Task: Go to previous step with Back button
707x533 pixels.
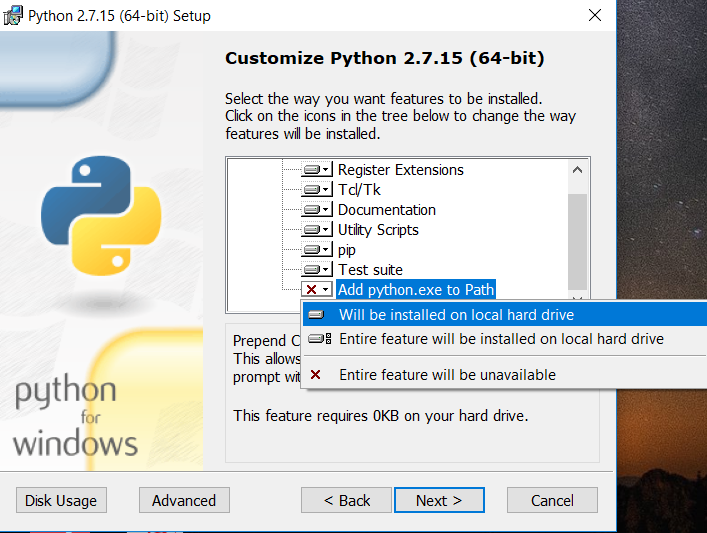Action: pos(346,500)
